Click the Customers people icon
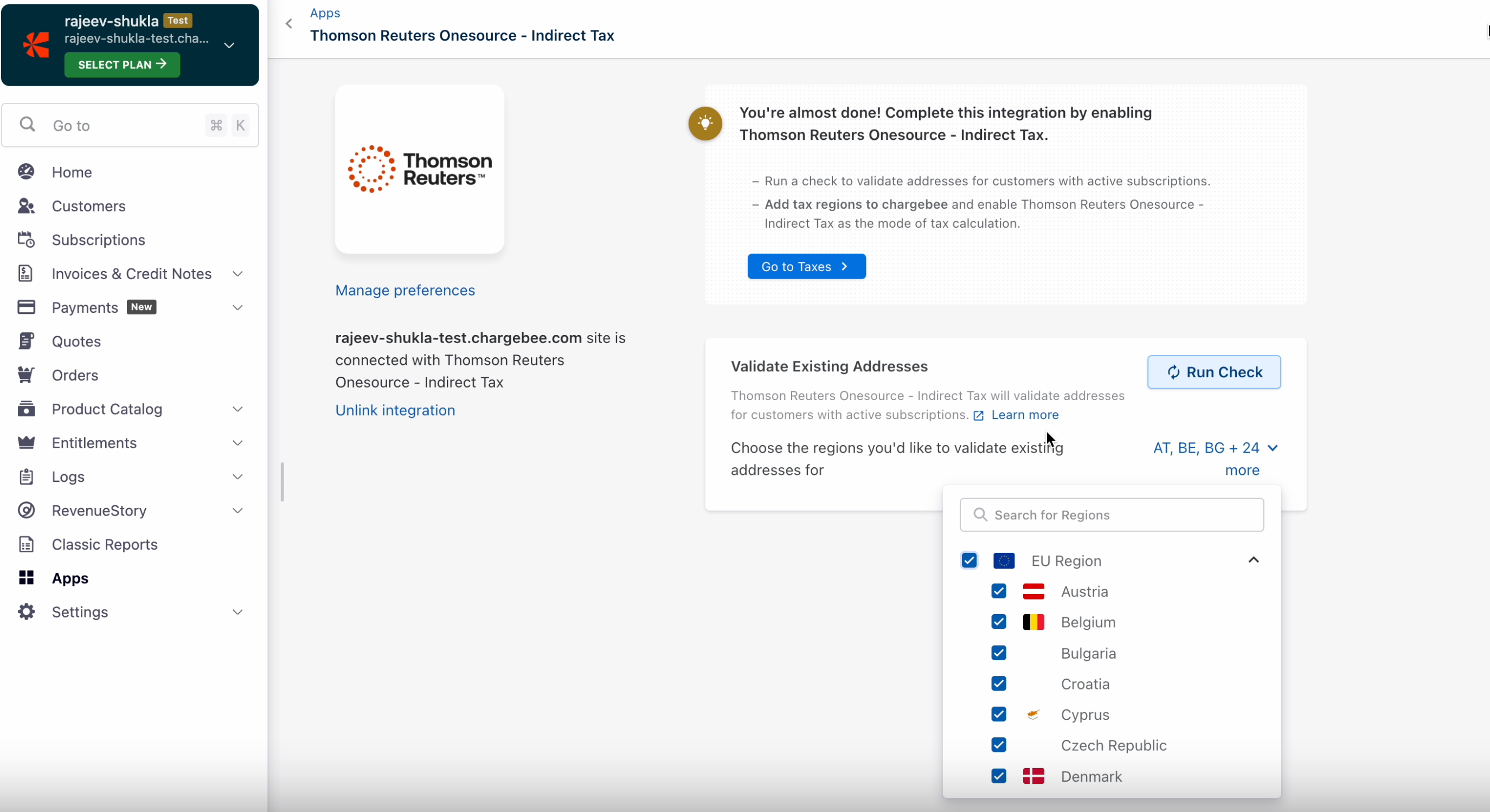The height and width of the screenshot is (812, 1490). (26, 206)
